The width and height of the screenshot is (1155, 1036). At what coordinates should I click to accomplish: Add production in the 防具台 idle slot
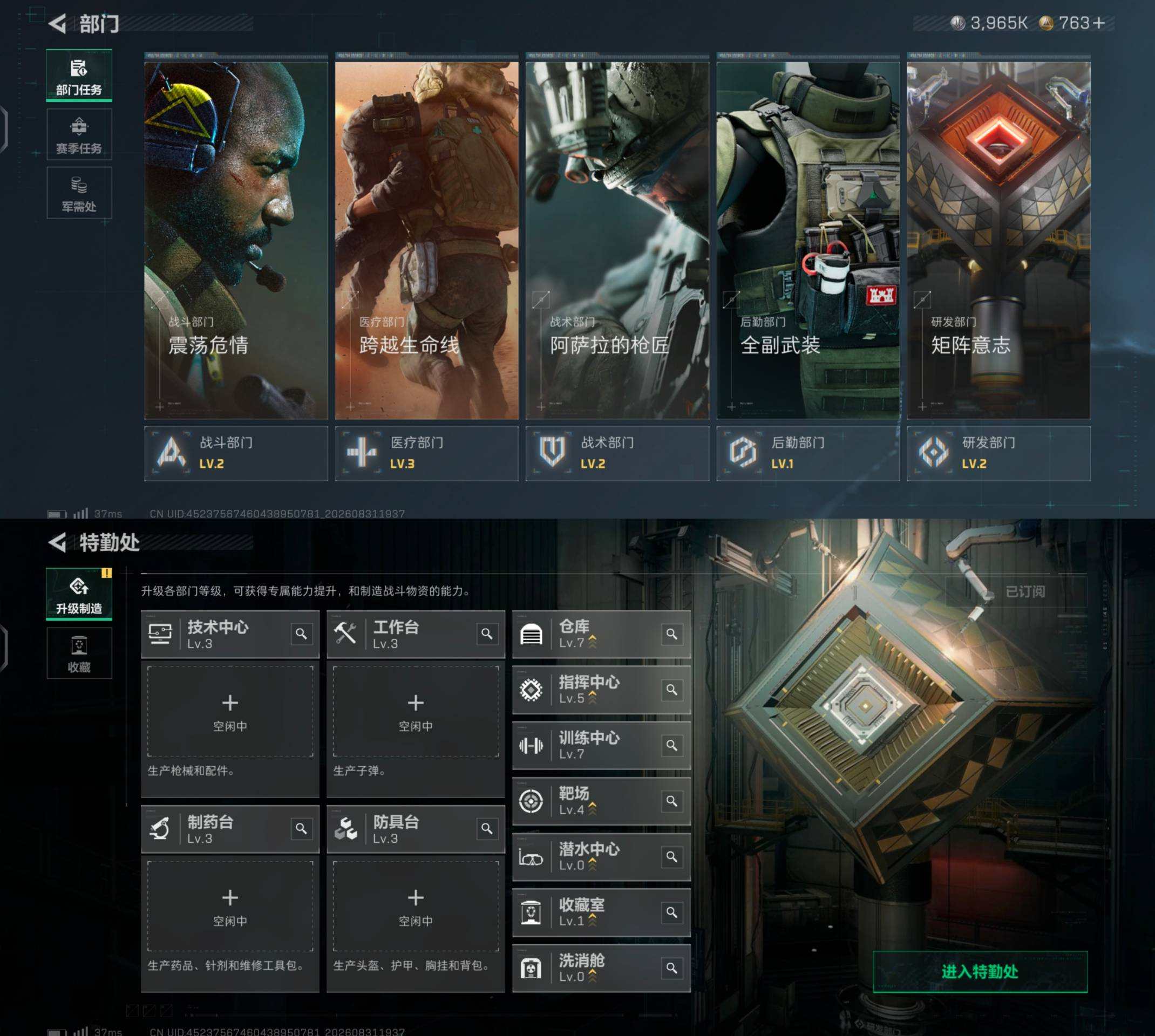pyautogui.click(x=416, y=906)
